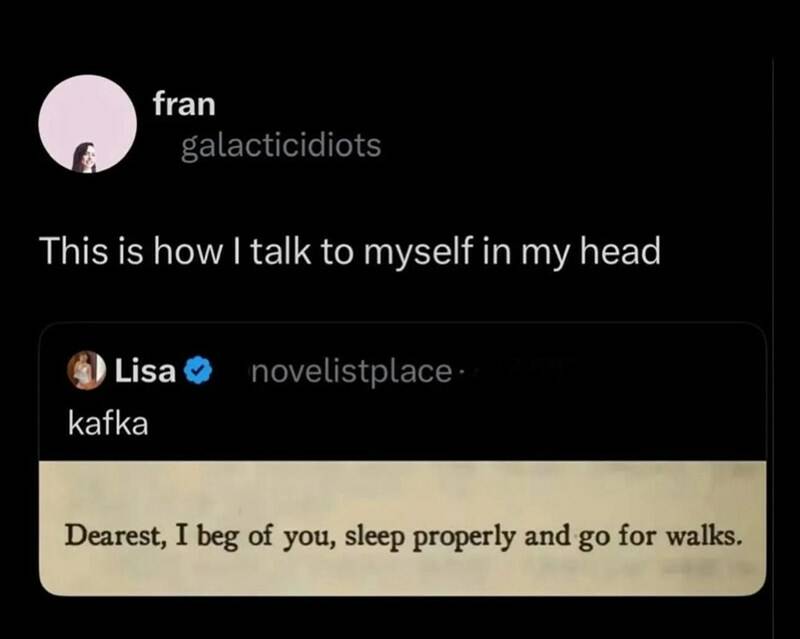Screen dimensions: 800x639
Task: Open the novelistplace handle
Action: pyautogui.click(x=352, y=372)
